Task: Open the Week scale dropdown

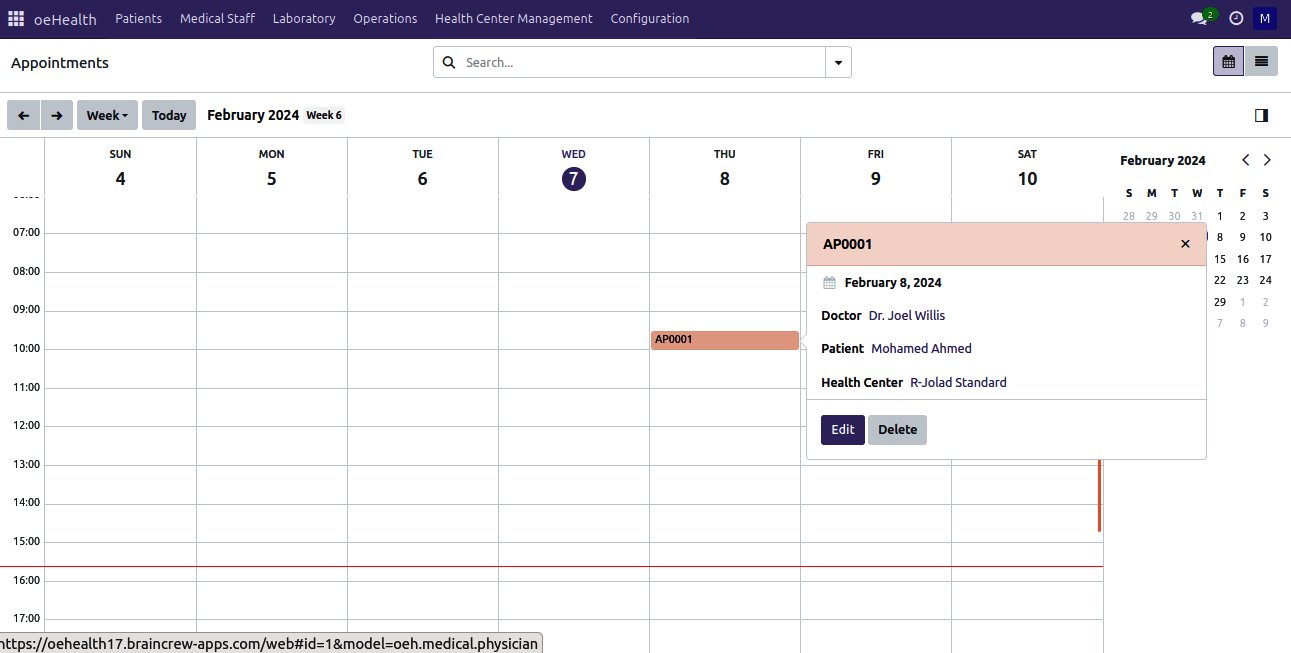Action: pos(107,115)
